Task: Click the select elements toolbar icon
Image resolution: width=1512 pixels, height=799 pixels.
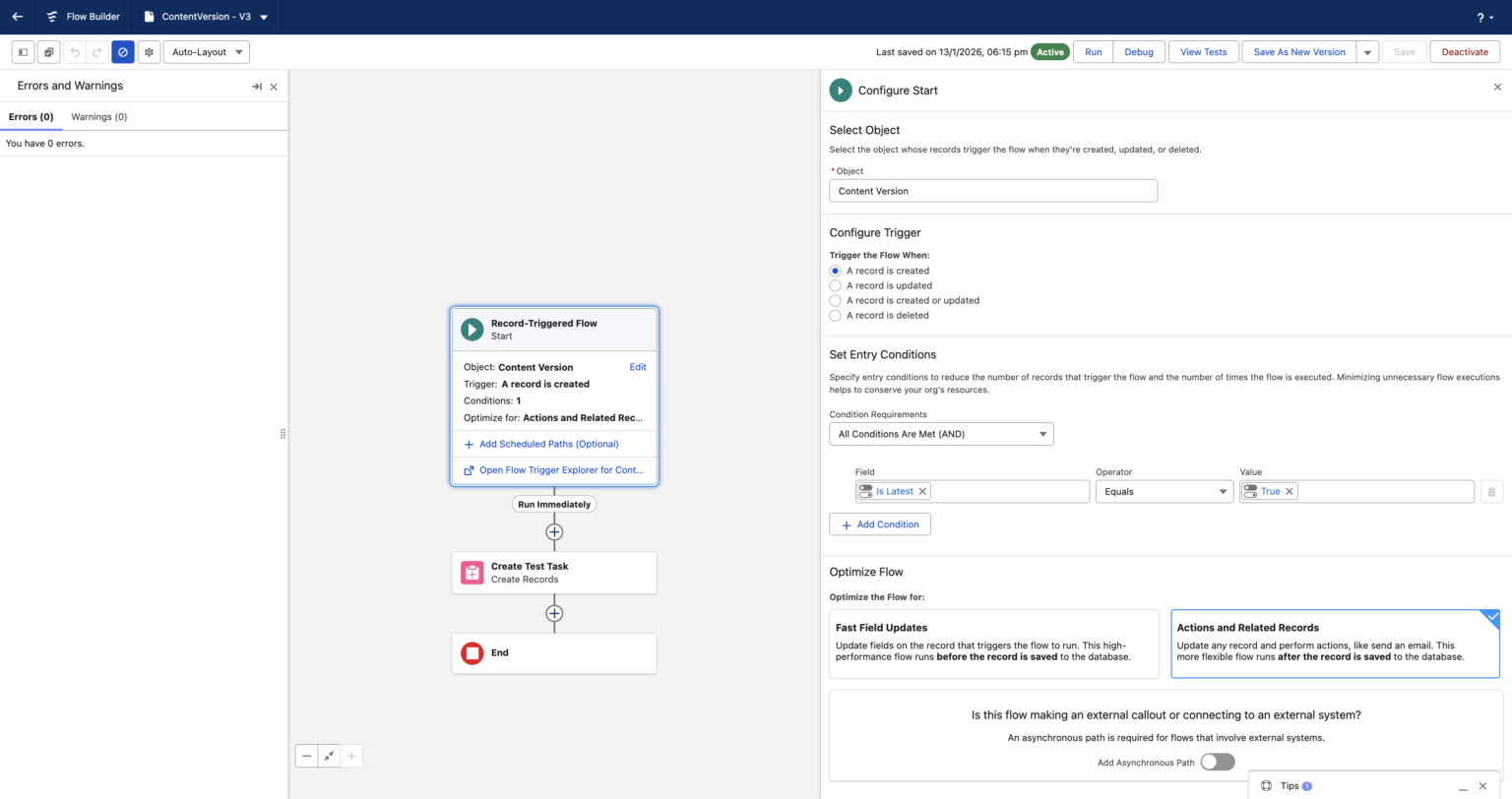Action: click(x=48, y=52)
